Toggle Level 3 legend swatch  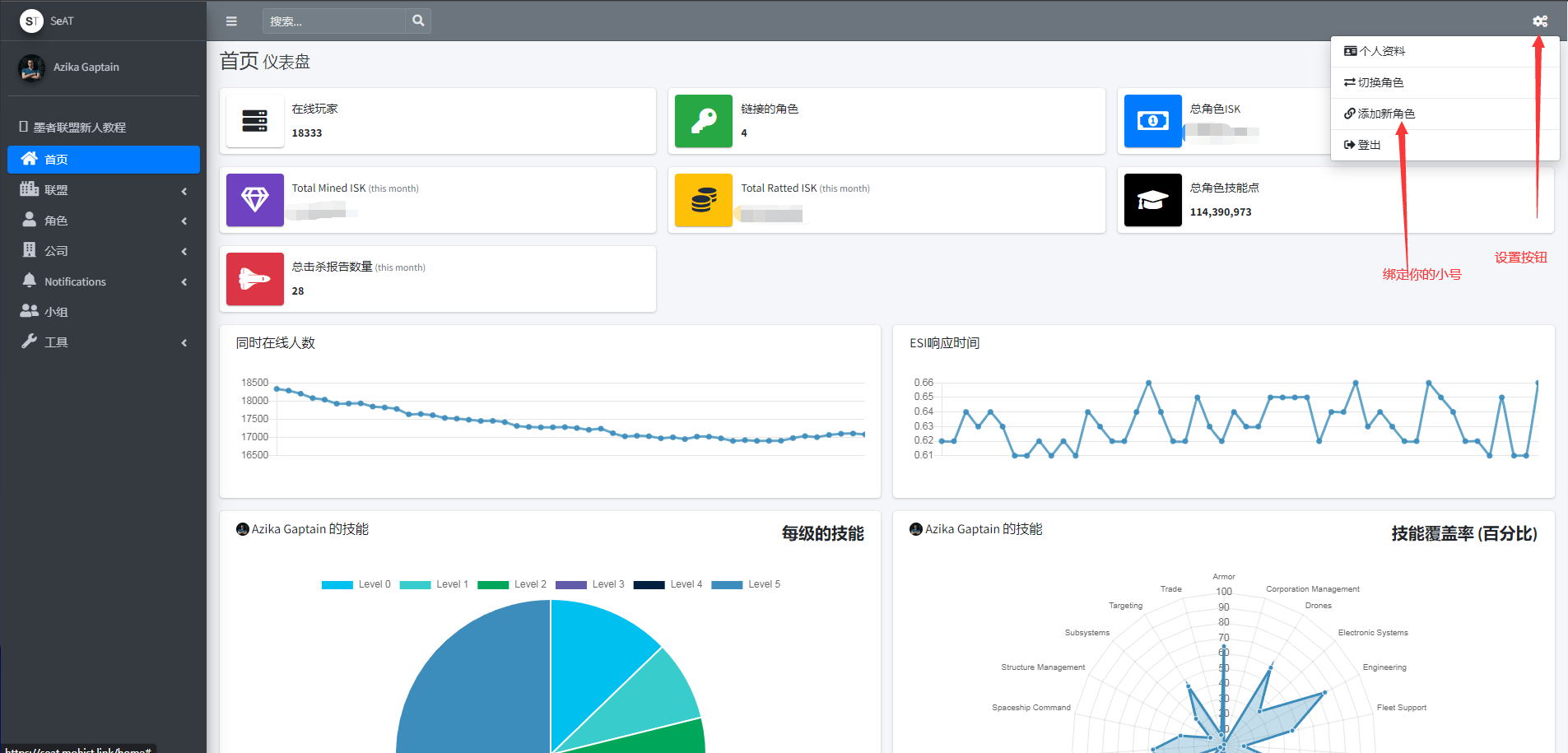tap(571, 585)
